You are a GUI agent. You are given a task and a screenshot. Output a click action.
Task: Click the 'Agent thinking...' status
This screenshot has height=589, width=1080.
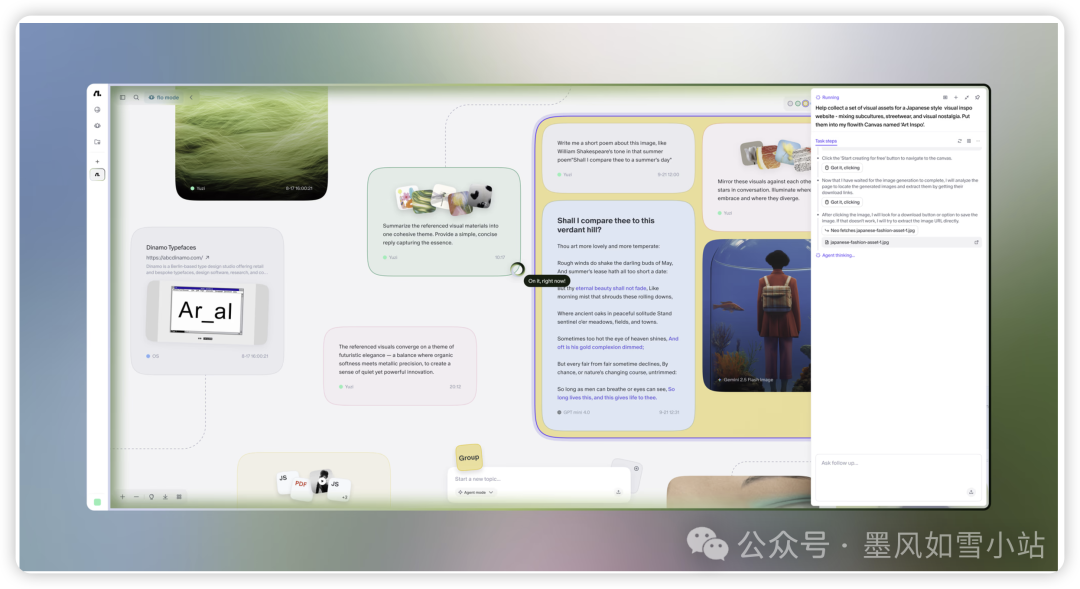click(835, 255)
